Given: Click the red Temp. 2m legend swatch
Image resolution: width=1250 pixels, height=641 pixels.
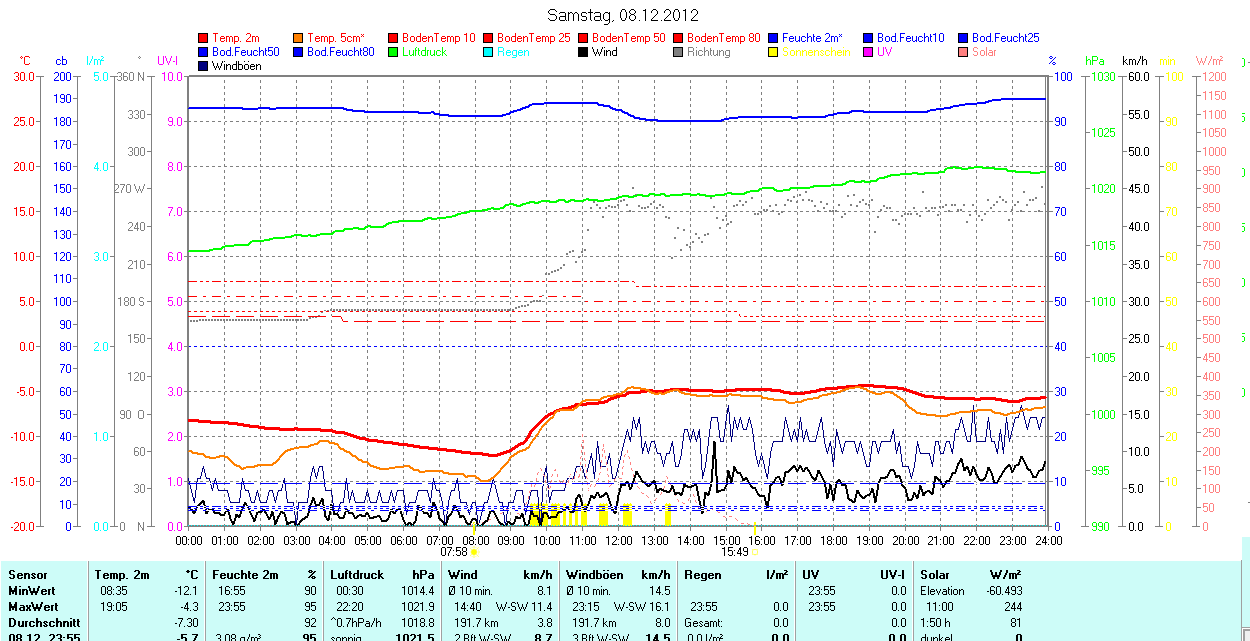Looking at the screenshot, I should pos(204,38).
